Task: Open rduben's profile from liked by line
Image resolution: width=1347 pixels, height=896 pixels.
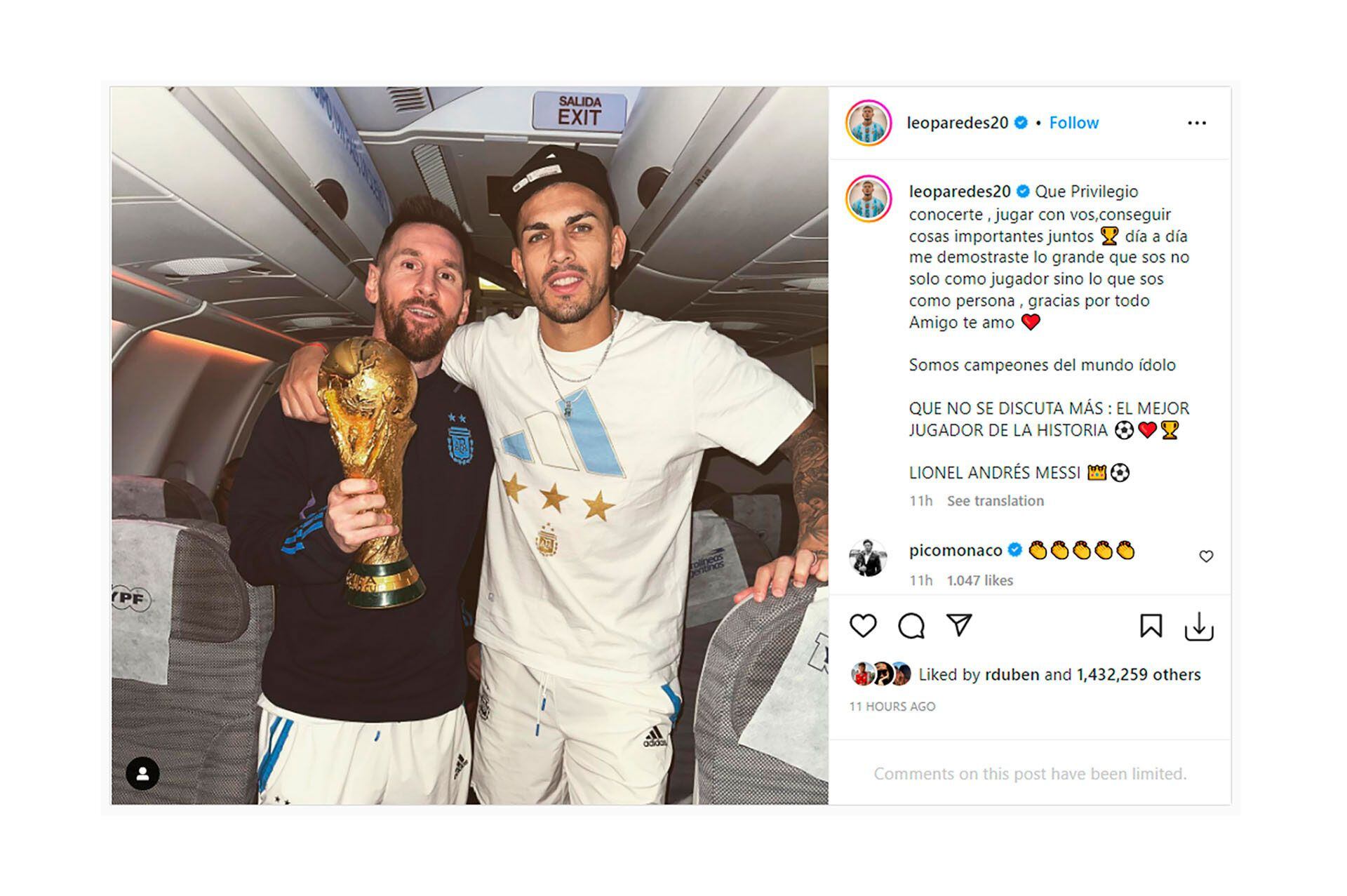Action: pos(1012,674)
